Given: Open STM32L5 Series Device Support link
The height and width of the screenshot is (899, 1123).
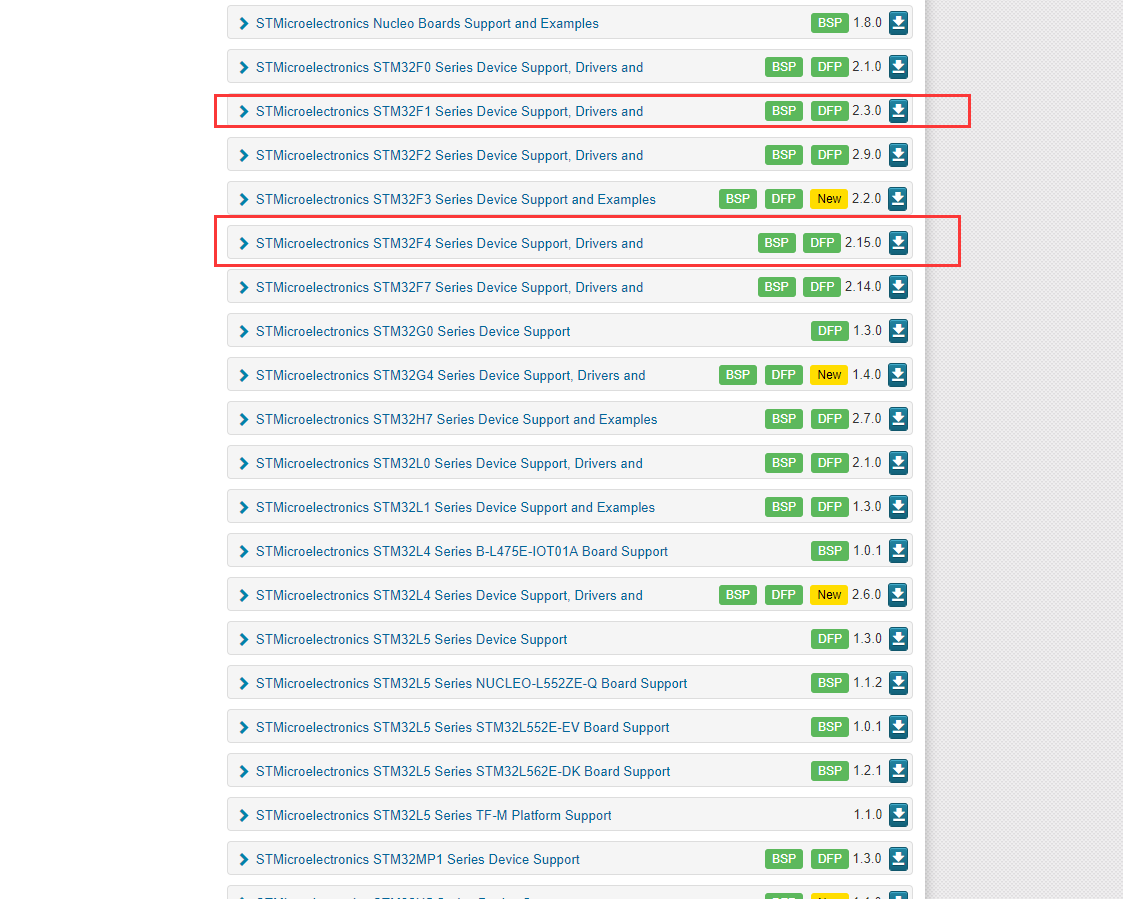Looking at the screenshot, I should pyautogui.click(x=411, y=639).
